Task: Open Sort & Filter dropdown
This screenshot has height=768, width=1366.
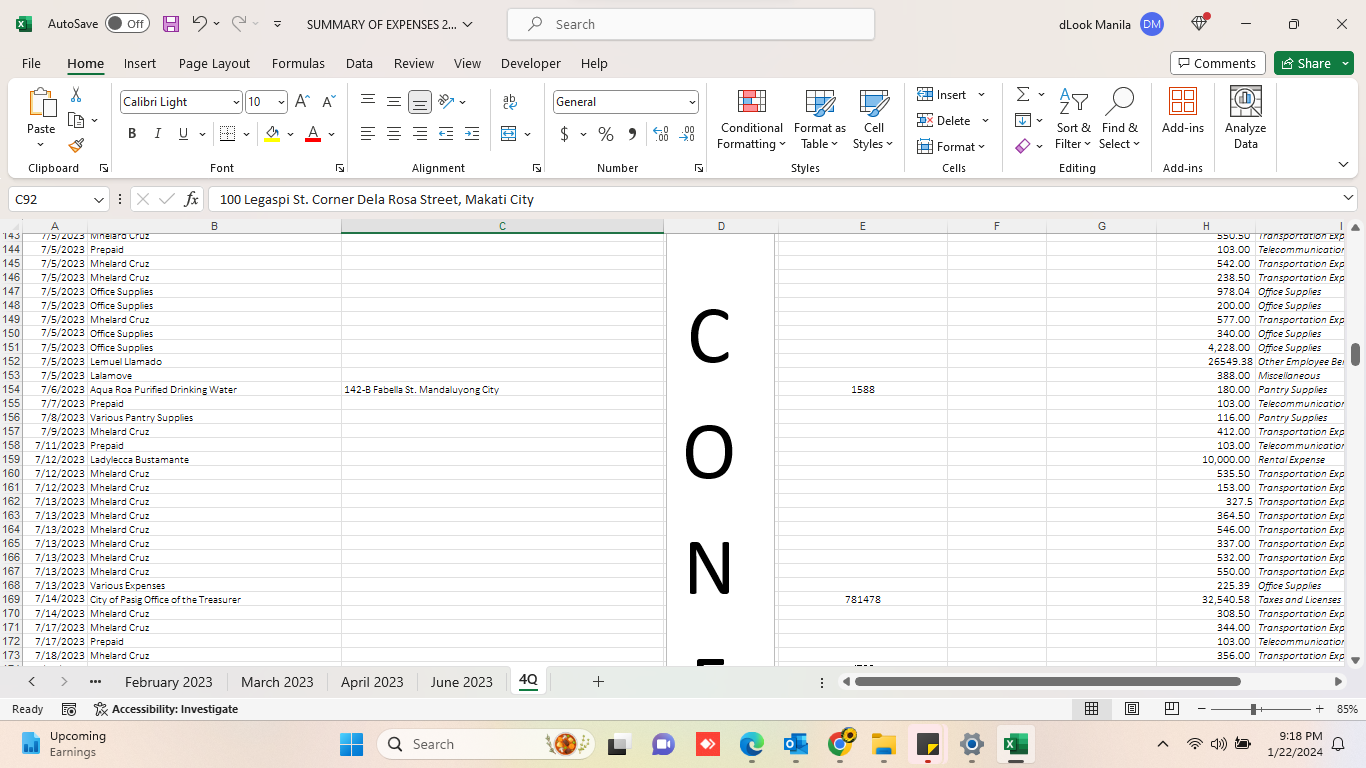Action: [1074, 119]
